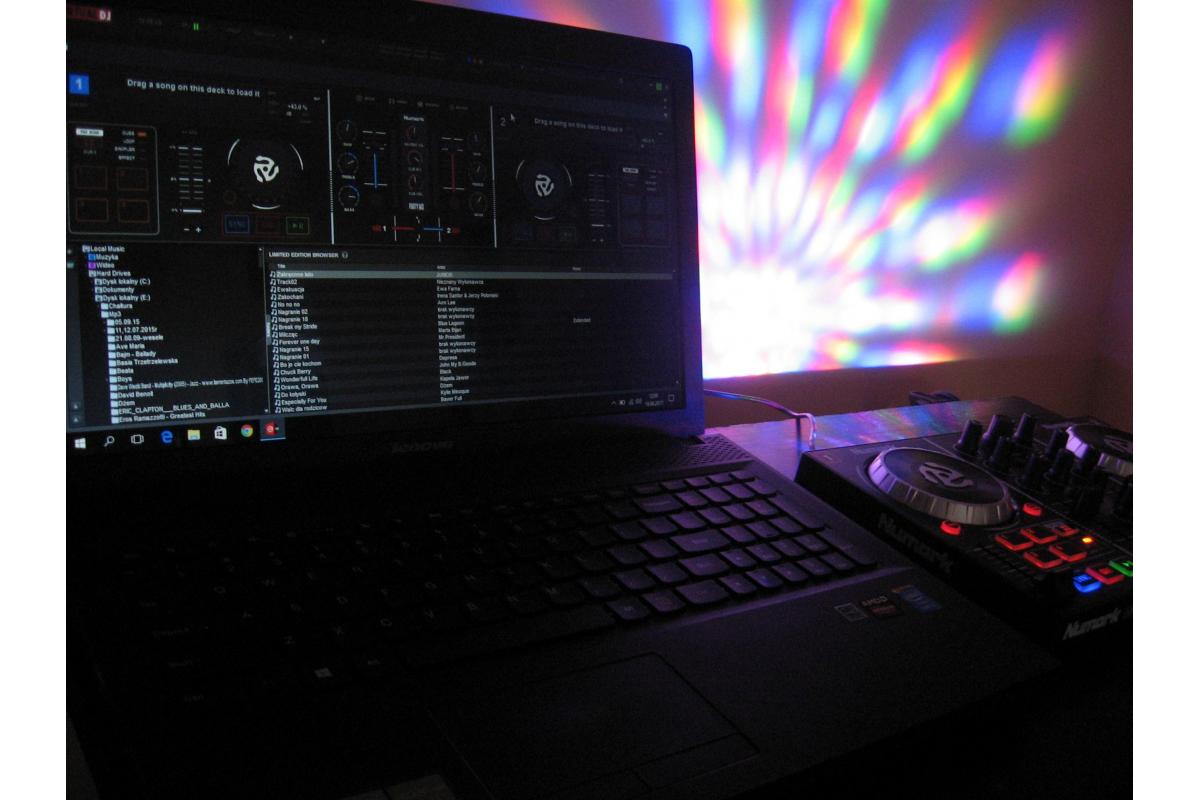The width and height of the screenshot is (1200, 800).
Task: Sort the track list by the Title column
Action: [281, 266]
